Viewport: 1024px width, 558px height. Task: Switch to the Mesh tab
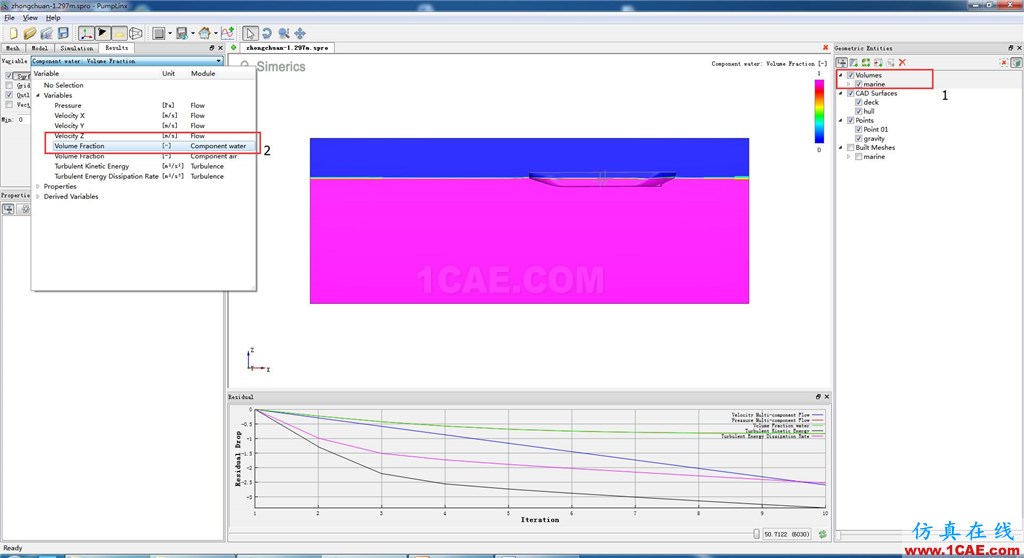click(x=12, y=48)
